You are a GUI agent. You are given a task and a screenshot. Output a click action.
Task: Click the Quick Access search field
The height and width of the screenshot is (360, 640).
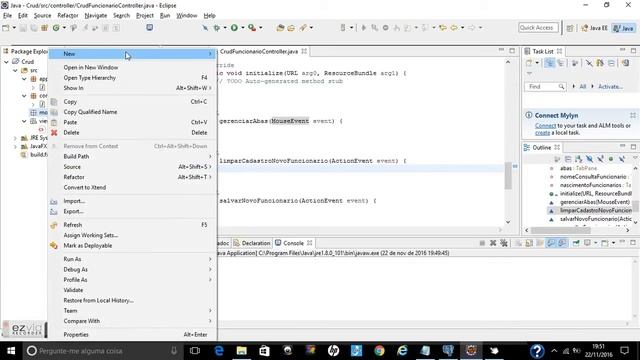(x=538, y=28)
